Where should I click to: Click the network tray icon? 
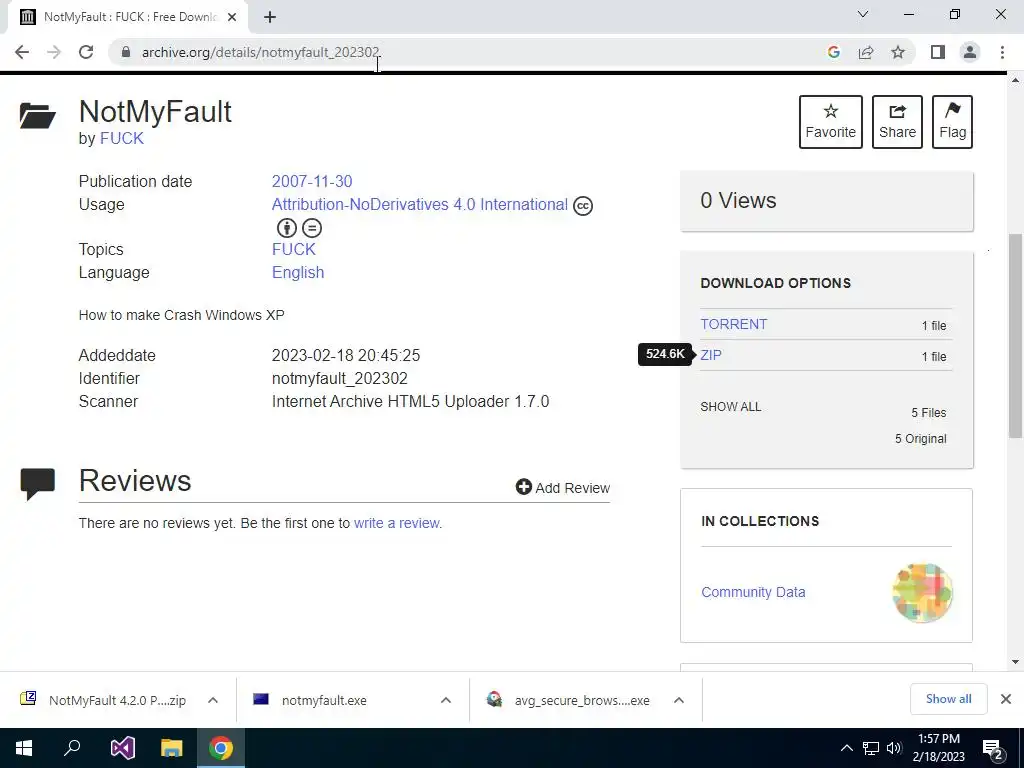click(871, 748)
